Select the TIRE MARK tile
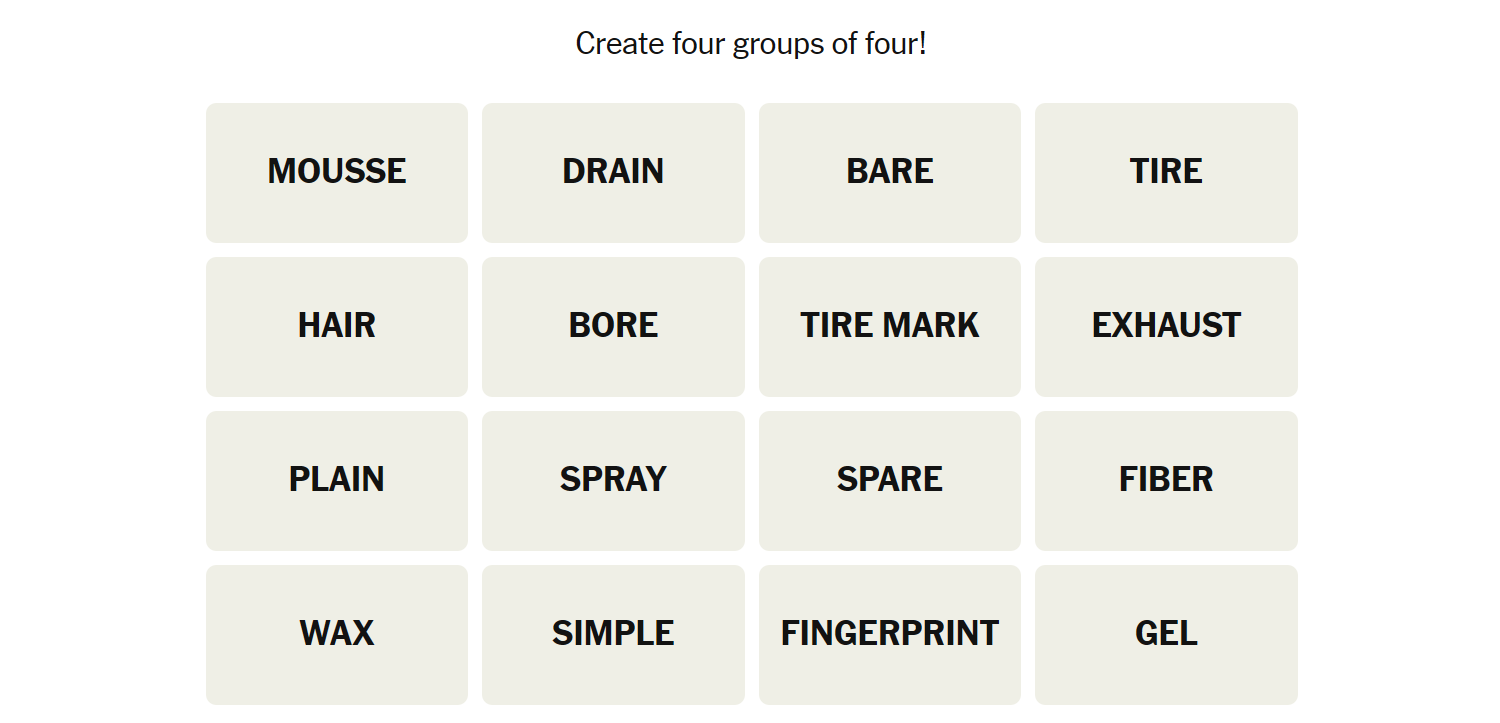Viewport: 1500px width, 723px height. coord(889,326)
